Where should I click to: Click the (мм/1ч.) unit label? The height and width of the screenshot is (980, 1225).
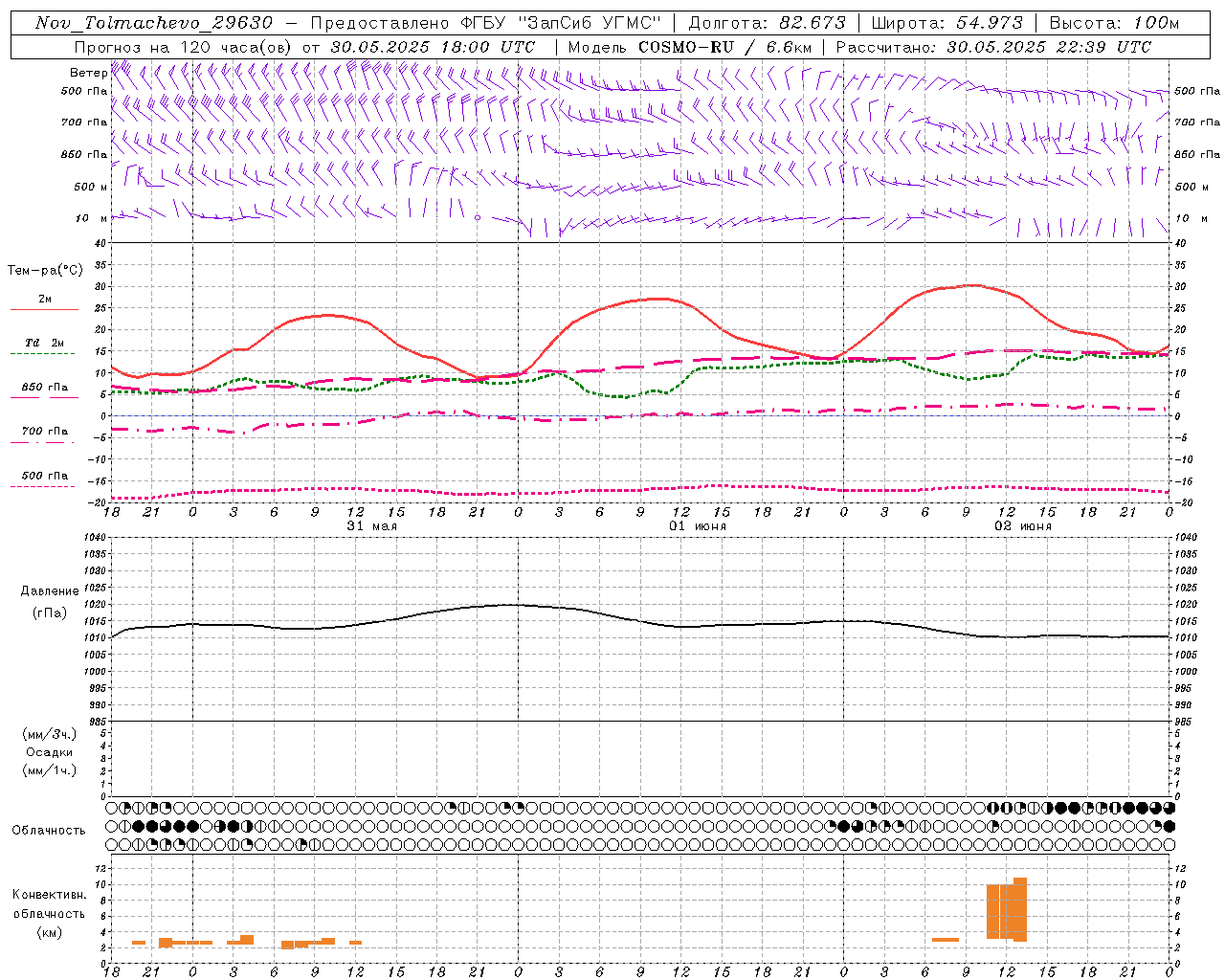(50, 770)
